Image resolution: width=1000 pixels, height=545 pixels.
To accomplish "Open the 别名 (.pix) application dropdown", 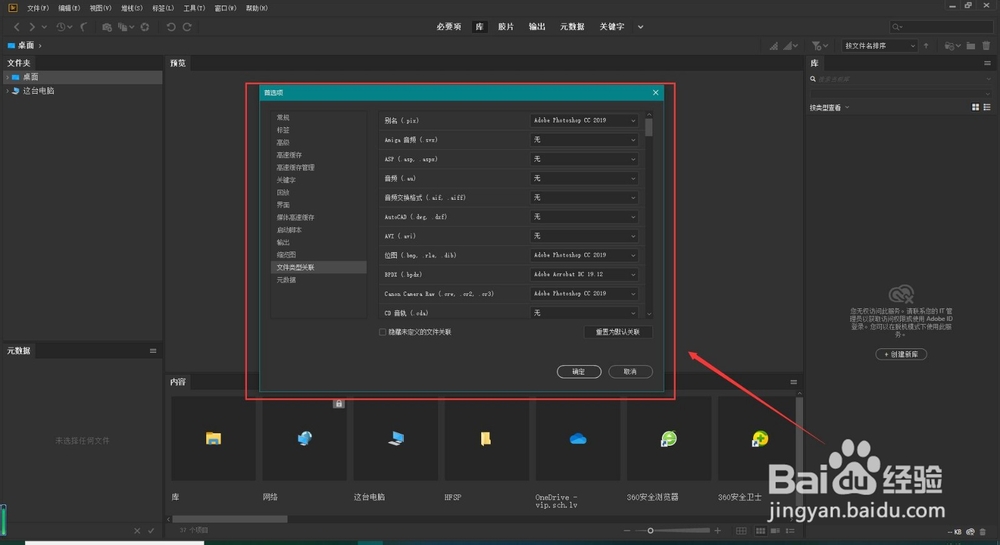I will click(x=584, y=120).
